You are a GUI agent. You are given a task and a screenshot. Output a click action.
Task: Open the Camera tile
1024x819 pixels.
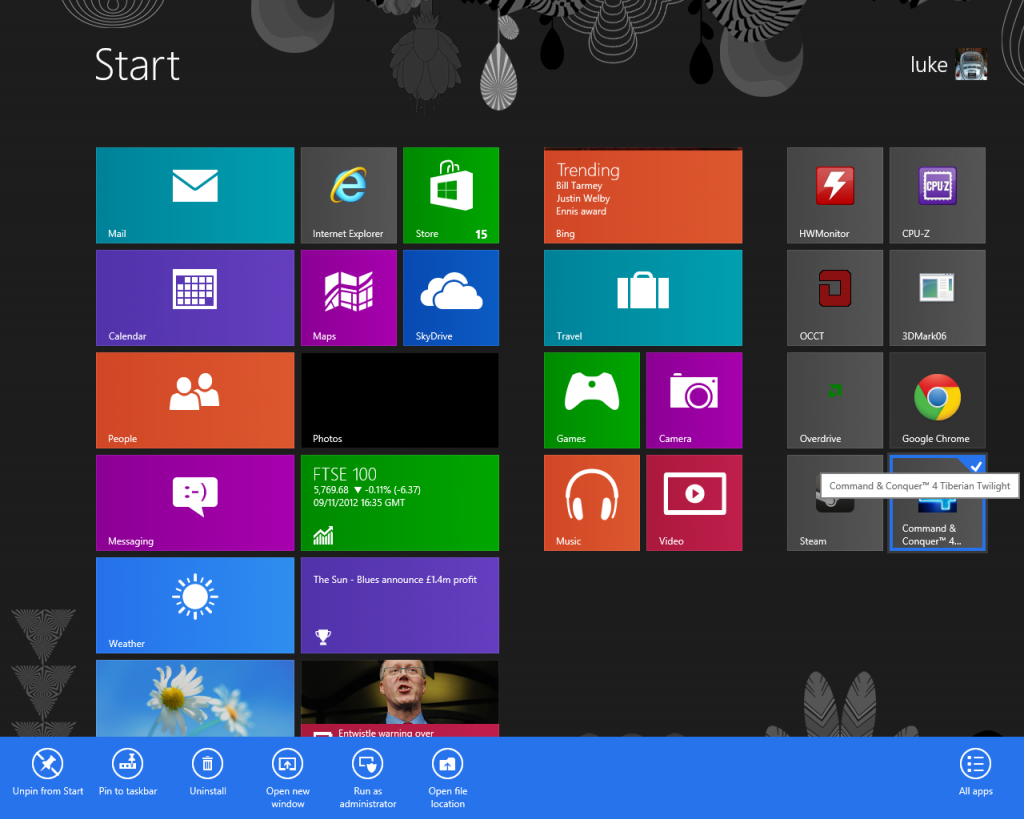tap(694, 400)
